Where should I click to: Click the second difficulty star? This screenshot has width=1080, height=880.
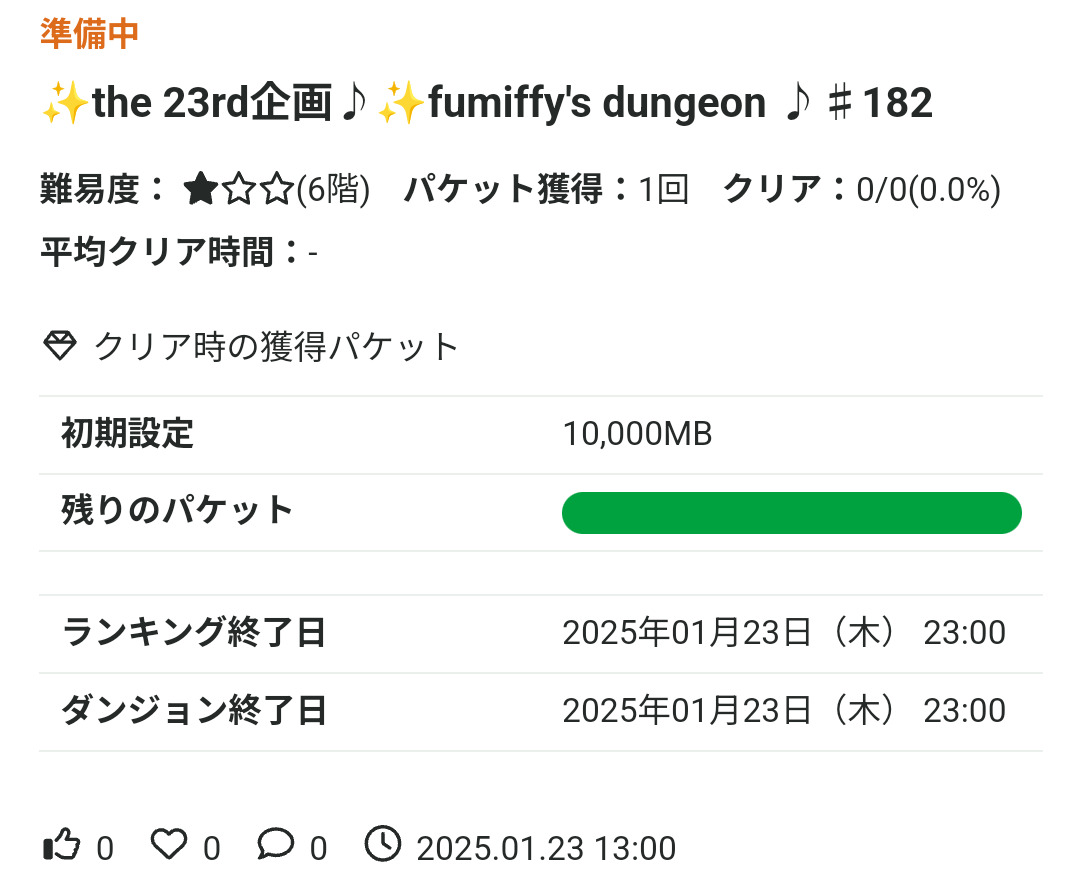239,189
